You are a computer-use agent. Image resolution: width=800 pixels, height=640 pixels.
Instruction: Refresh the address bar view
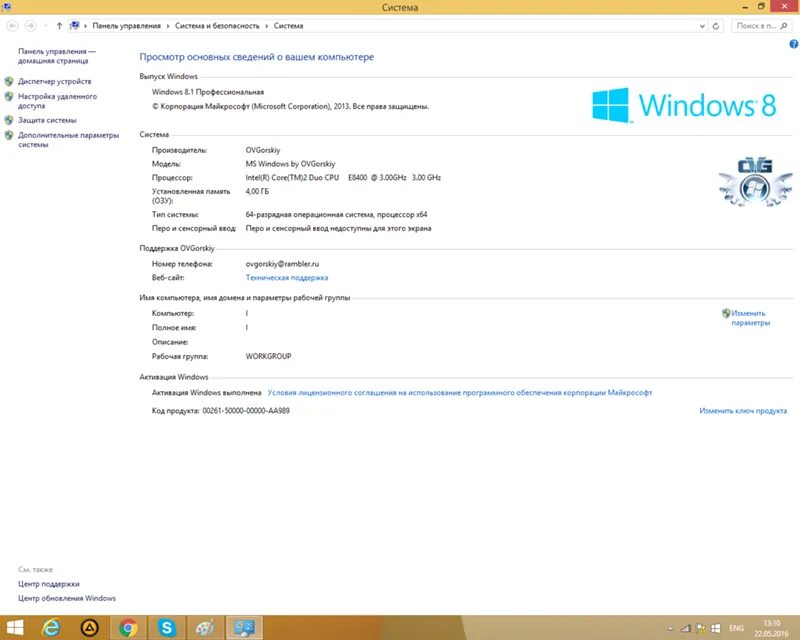pos(716,26)
